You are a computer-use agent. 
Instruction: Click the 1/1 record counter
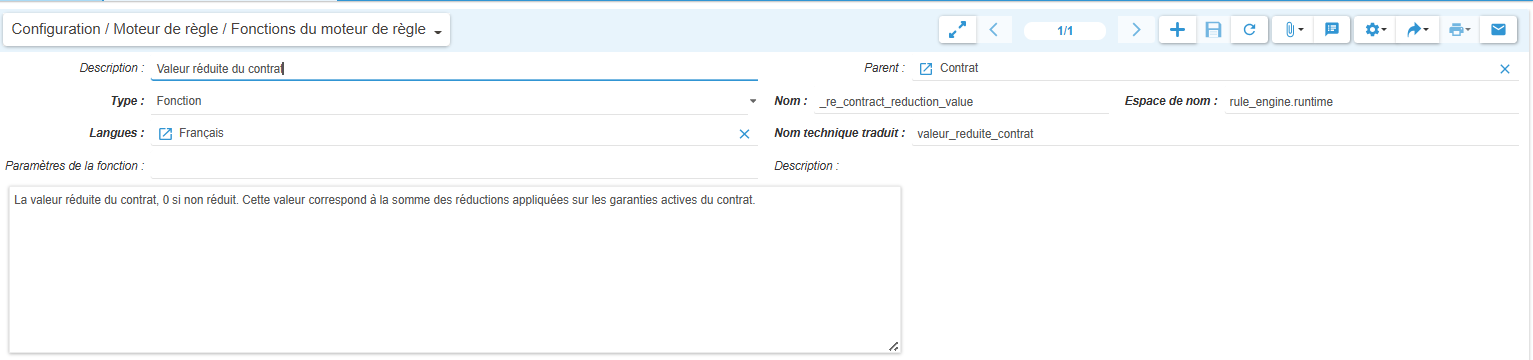[1065, 31]
